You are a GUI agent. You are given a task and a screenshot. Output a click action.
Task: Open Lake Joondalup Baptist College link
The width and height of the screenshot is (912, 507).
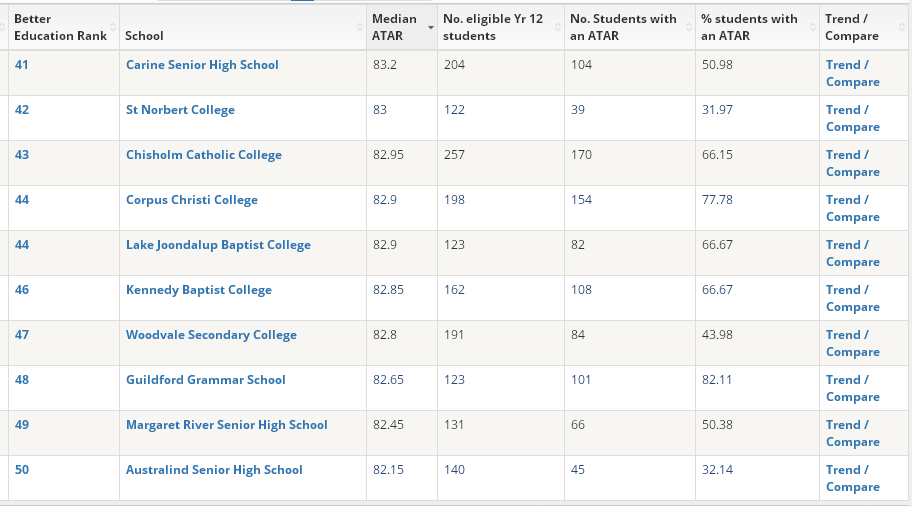218,245
